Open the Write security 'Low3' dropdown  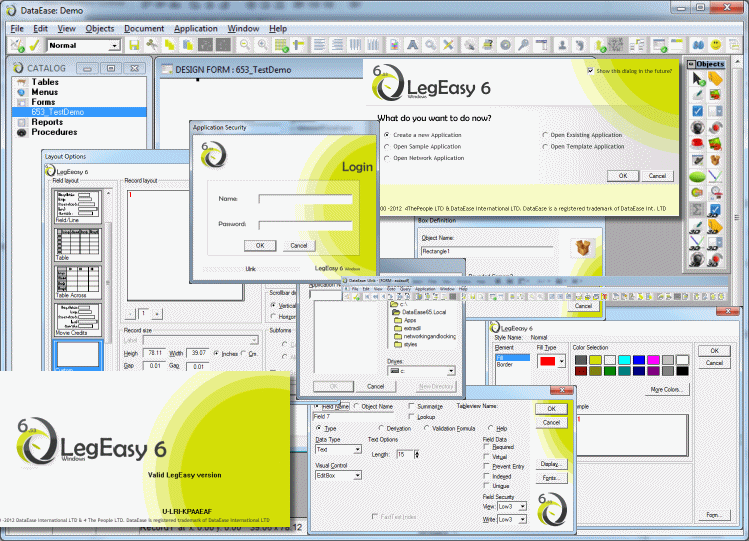[x=523, y=519]
